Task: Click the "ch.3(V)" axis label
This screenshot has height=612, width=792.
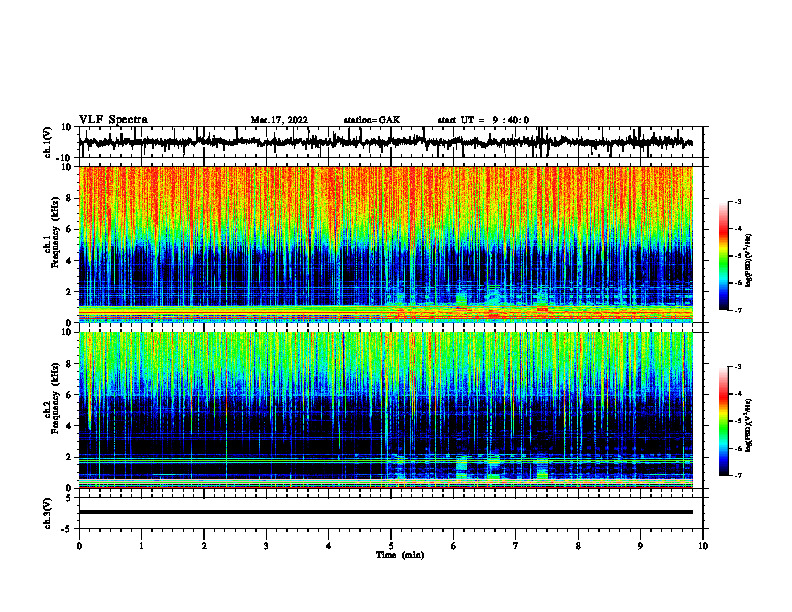Action: [x=48, y=513]
